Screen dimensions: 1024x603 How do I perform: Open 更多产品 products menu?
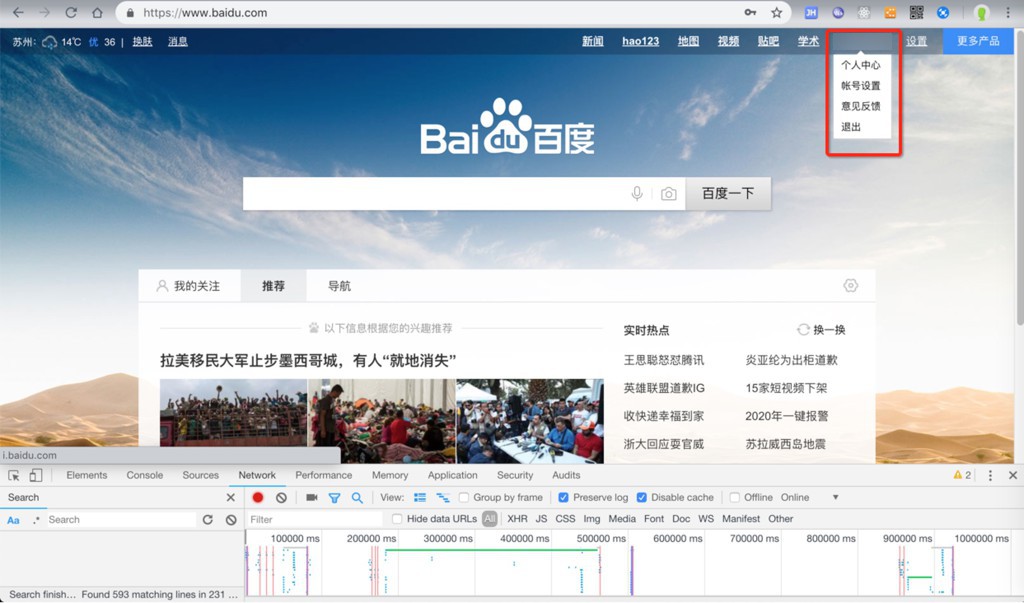tap(978, 41)
